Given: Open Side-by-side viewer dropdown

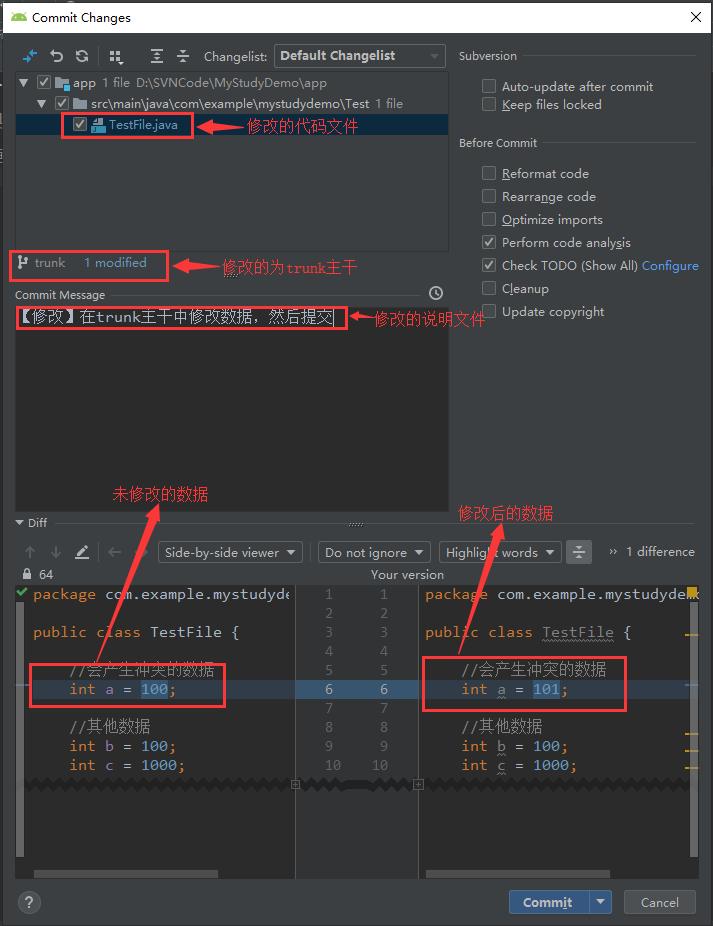Looking at the screenshot, I should point(230,552).
